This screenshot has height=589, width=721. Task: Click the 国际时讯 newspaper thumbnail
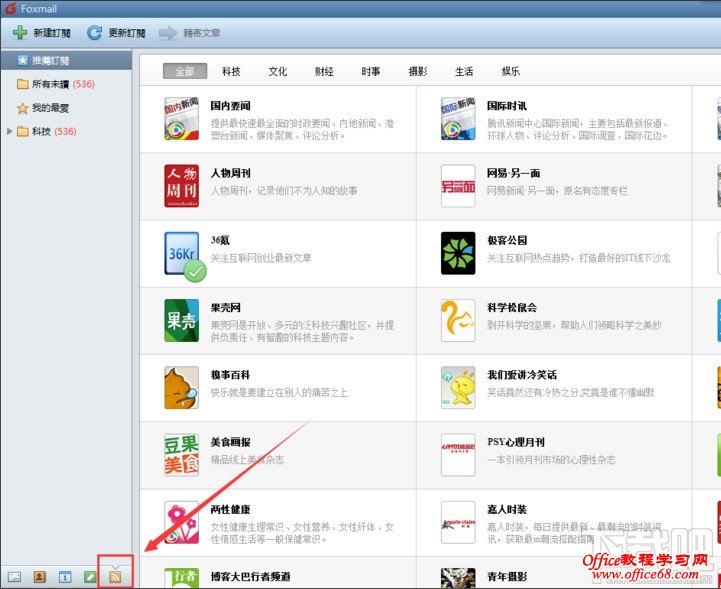[x=458, y=119]
